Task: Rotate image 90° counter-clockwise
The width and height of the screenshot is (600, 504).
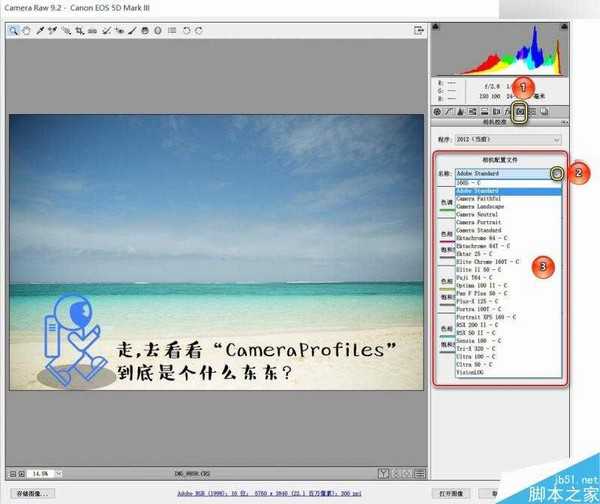Action: [x=186, y=31]
